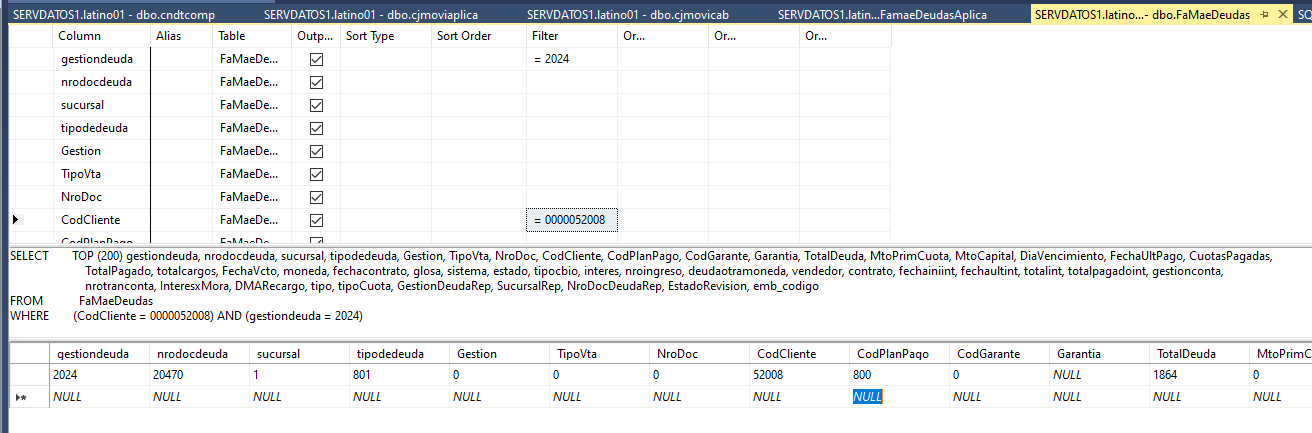
Task: Close the dbo.FaMaeDeudas tab
Action: pyautogui.click(x=1282, y=16)
